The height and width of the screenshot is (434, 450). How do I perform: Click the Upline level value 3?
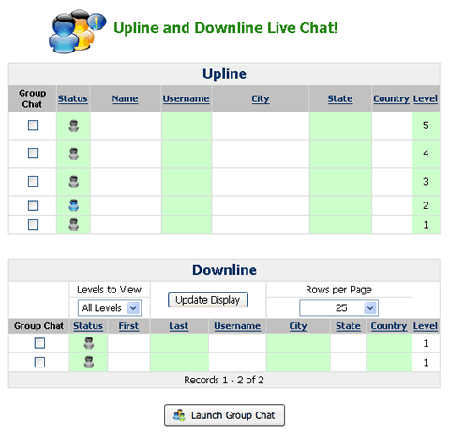tap(426, 182)
